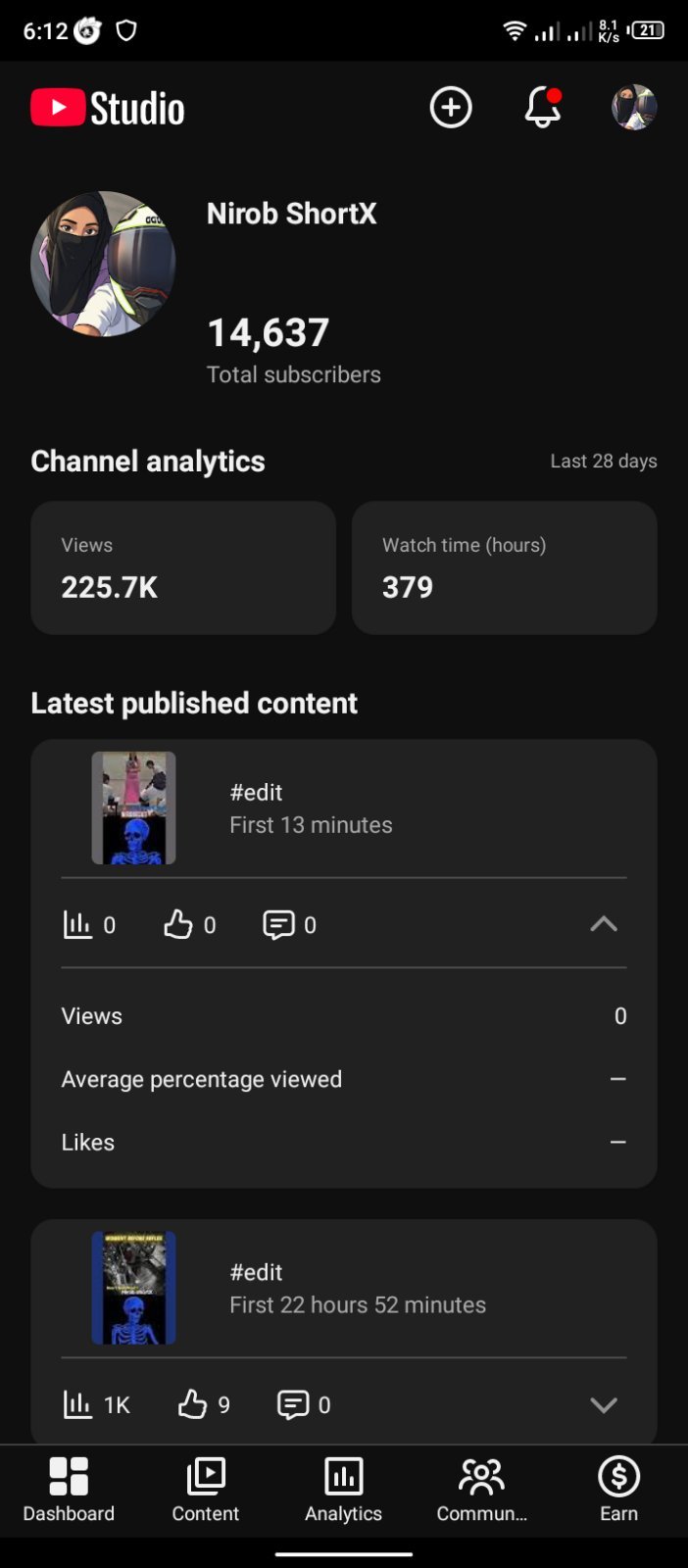Tap the views bar-chart icon on first video
Screen dimensions: 688x1568
tap(77, 924)
